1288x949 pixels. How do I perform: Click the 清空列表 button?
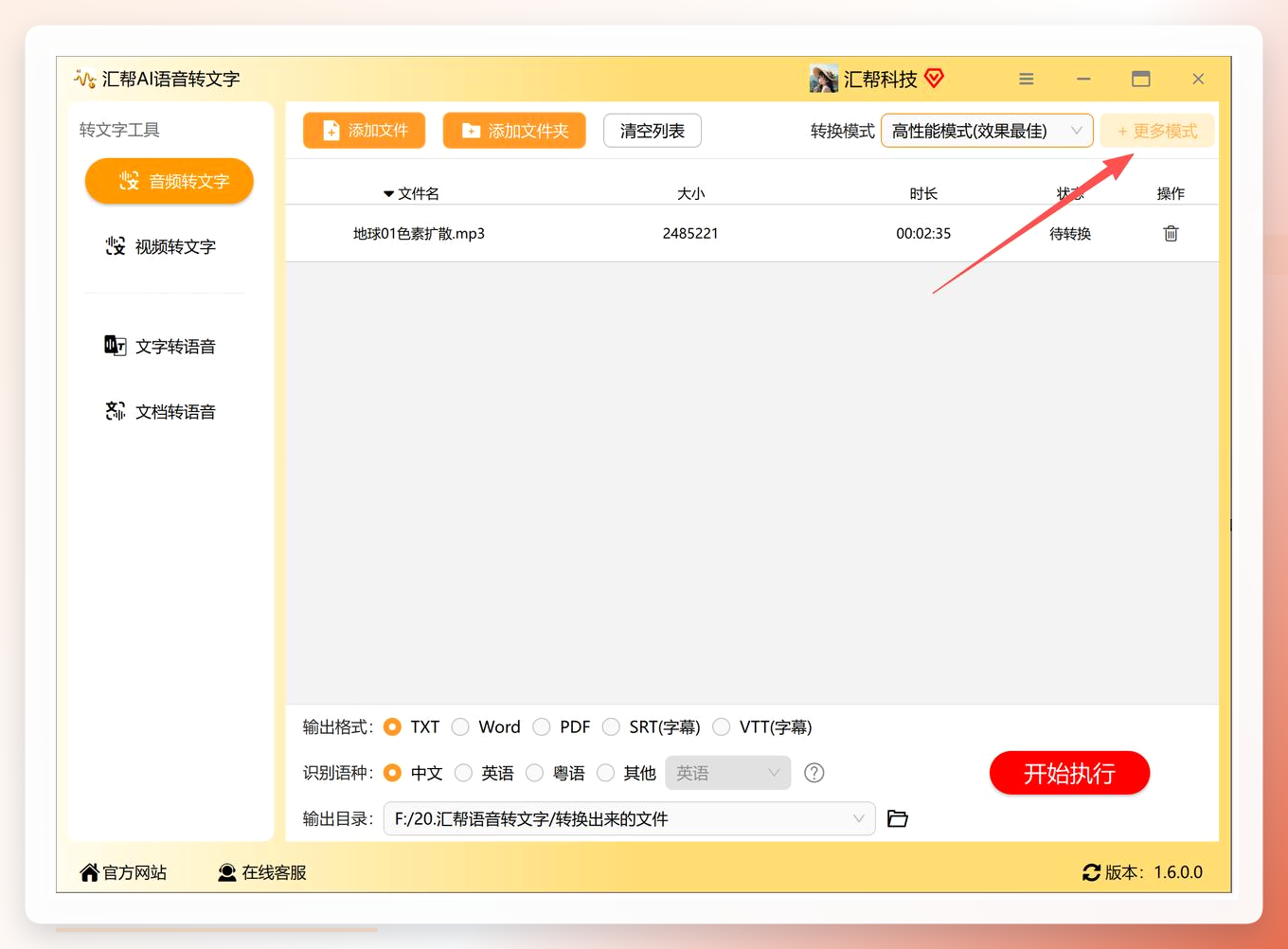[x=653, y=131]
